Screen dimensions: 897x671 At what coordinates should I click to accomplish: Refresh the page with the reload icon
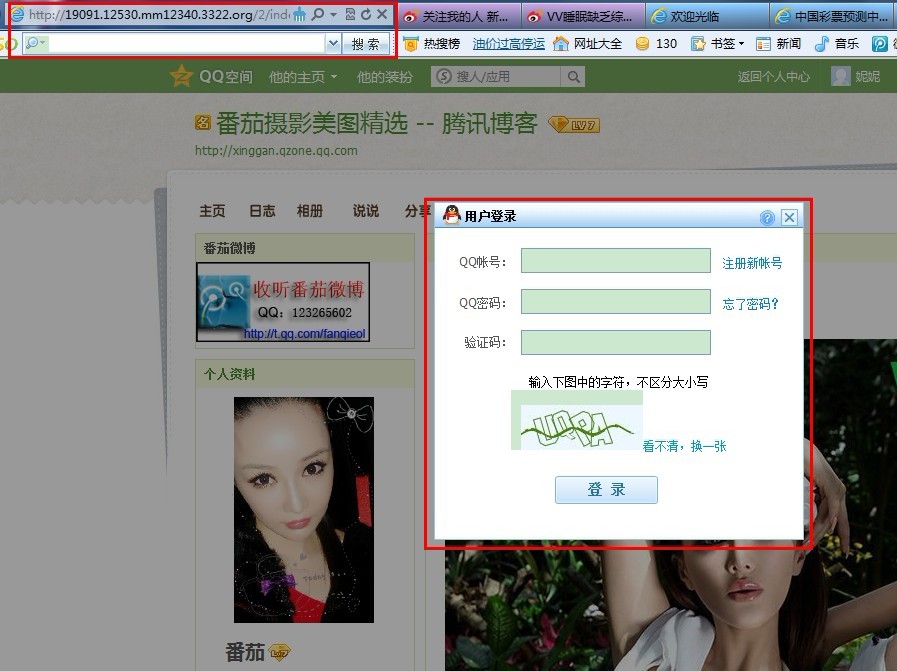tap(366, 14)
